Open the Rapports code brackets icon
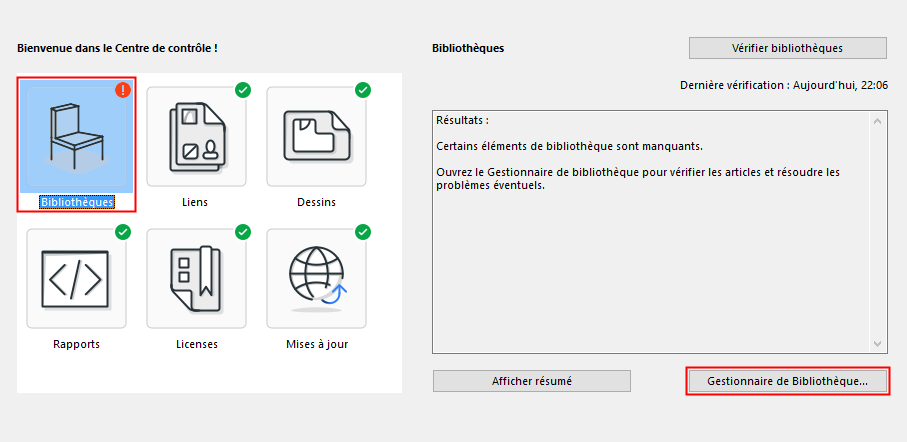 pos(76,278)
